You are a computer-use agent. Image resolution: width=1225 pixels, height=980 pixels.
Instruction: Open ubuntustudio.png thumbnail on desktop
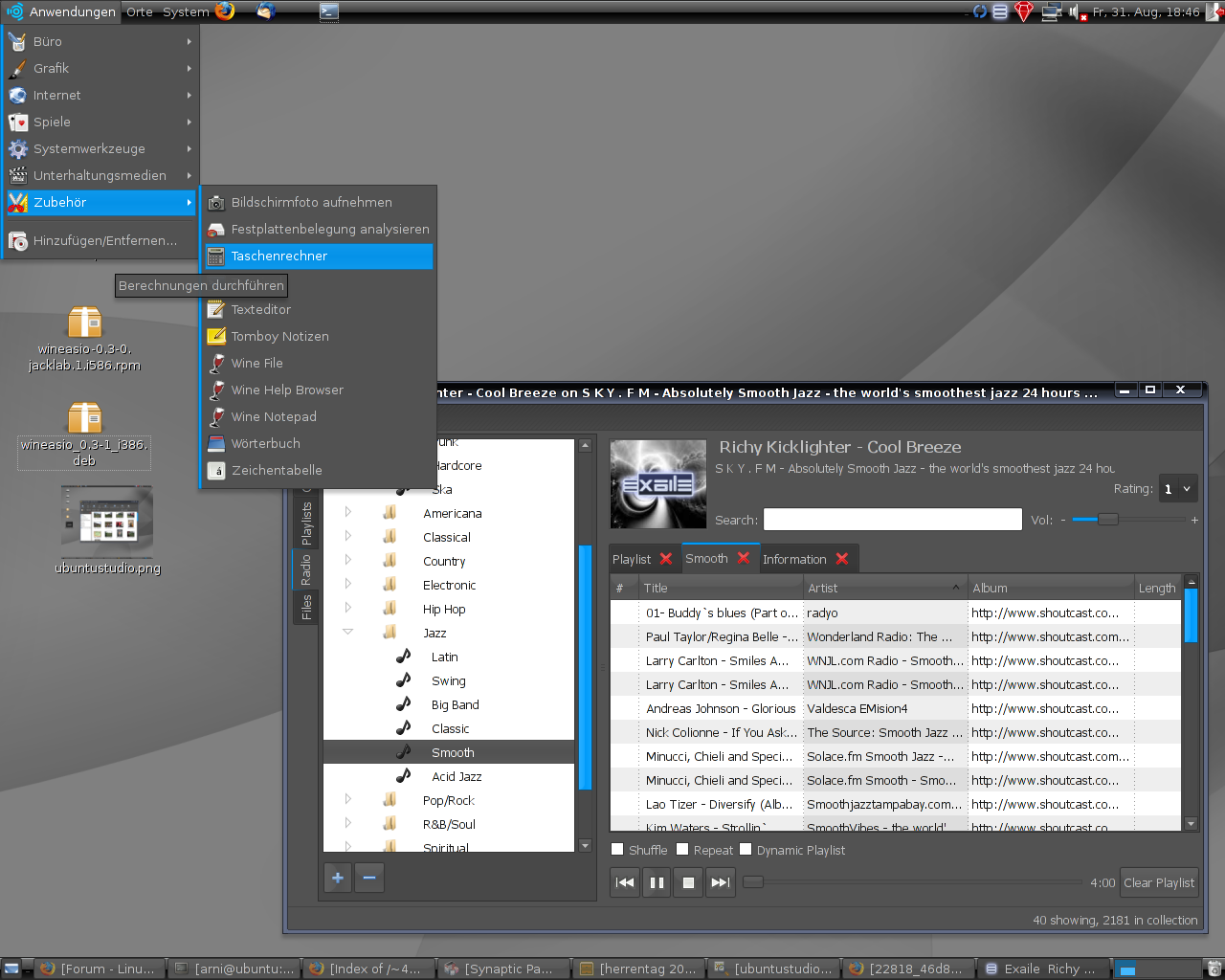107,531
